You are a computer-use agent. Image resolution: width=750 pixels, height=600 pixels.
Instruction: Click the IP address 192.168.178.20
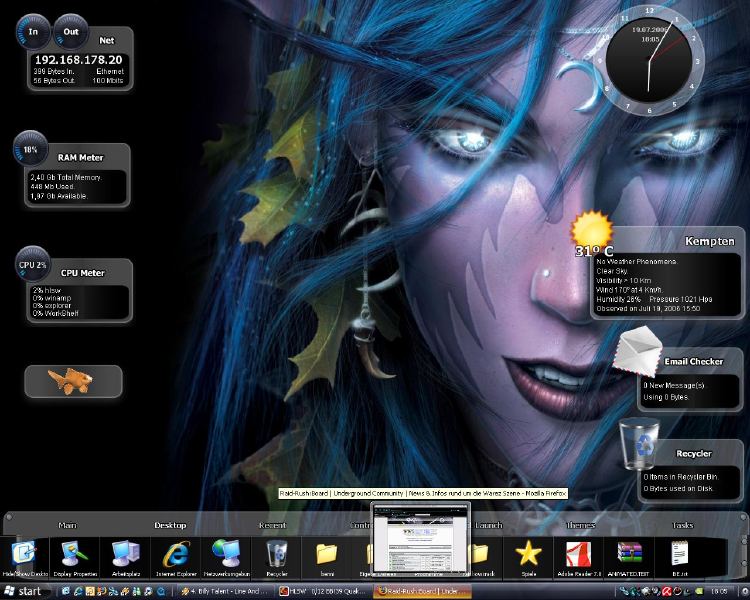pyautogui.click(x=78, y=60)
